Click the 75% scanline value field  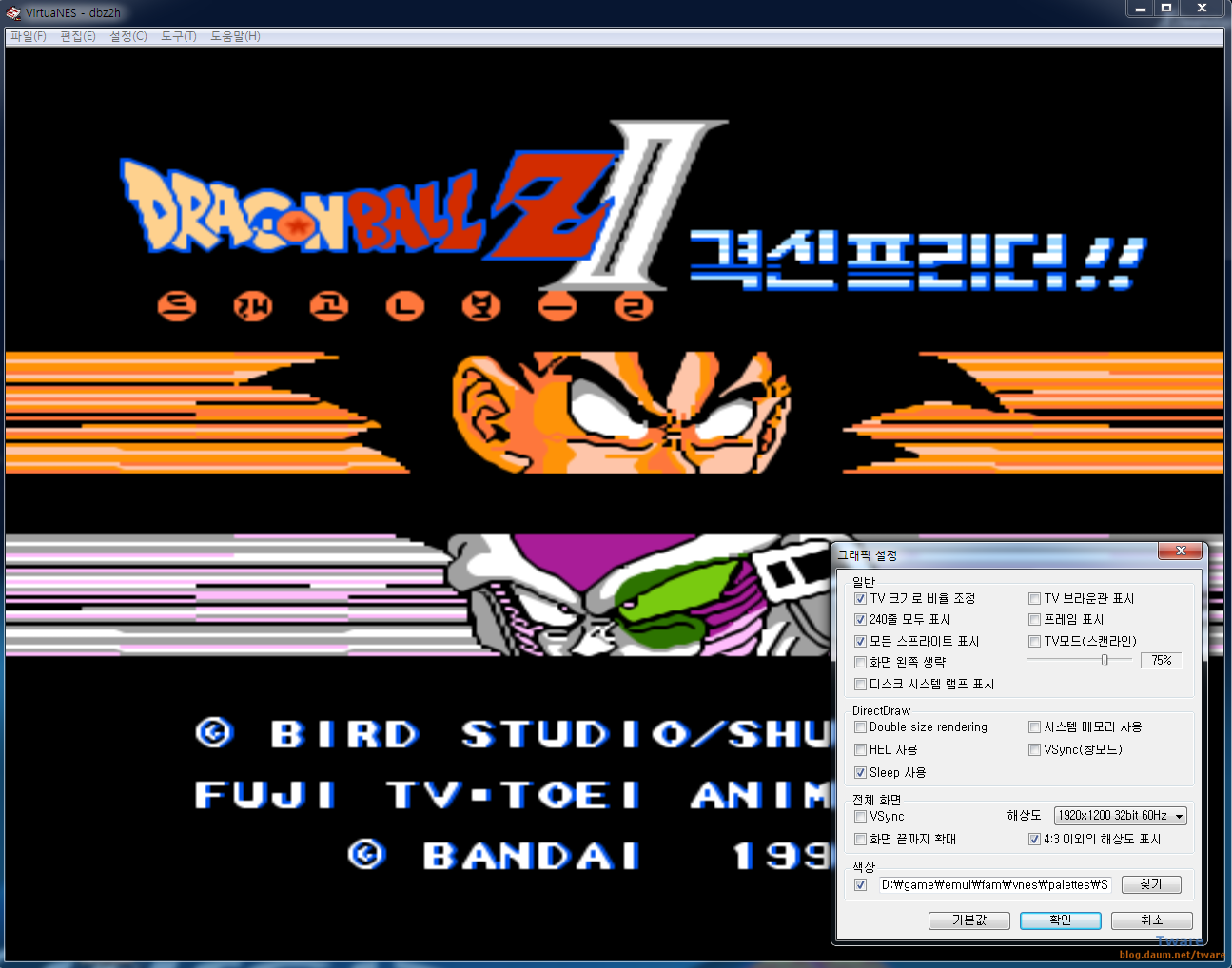click(x=1162, y=661)
